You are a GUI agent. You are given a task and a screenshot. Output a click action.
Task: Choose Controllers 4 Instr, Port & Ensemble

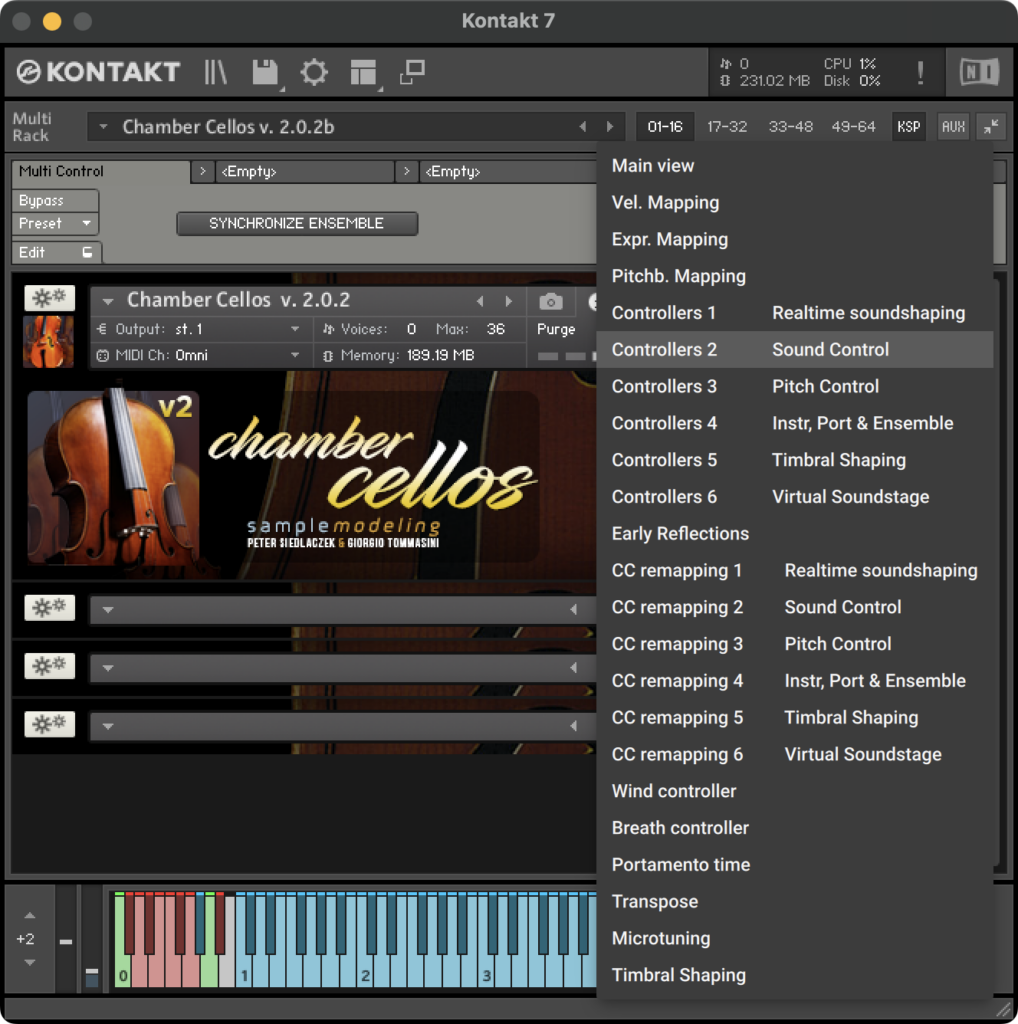[795, 423]
